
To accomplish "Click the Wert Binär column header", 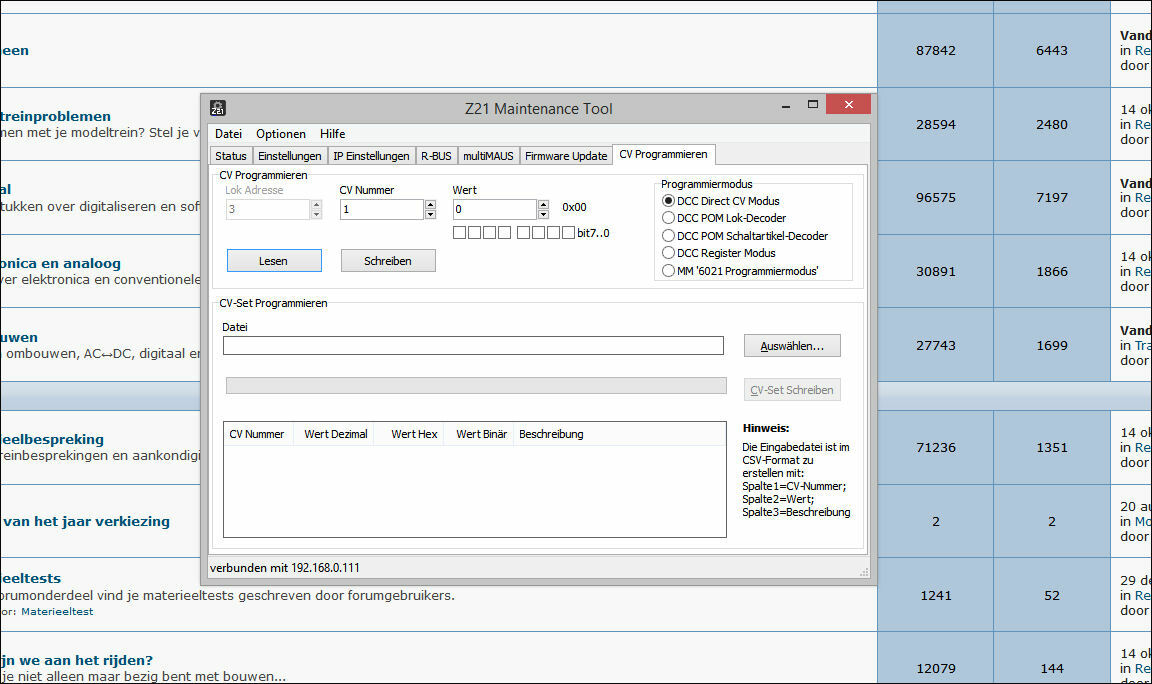I will click(x=479, y=434).
